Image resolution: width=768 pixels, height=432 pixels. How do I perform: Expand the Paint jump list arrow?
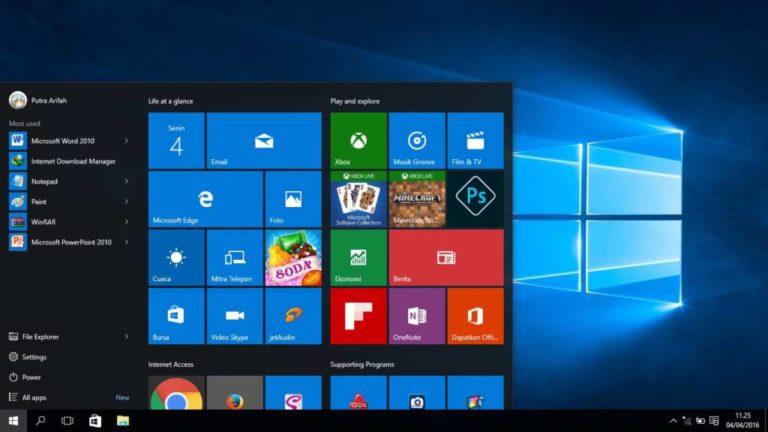(126, 201)
